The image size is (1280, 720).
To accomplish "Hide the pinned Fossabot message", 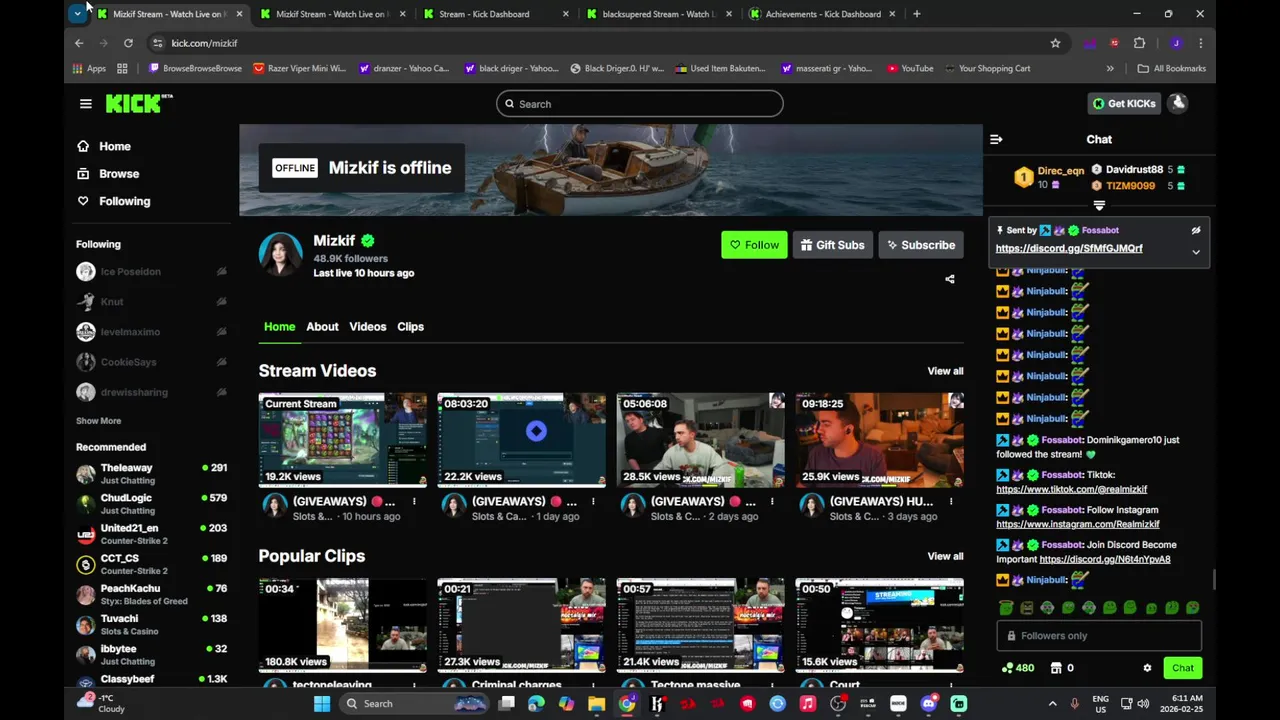I will click(1196, 230).
